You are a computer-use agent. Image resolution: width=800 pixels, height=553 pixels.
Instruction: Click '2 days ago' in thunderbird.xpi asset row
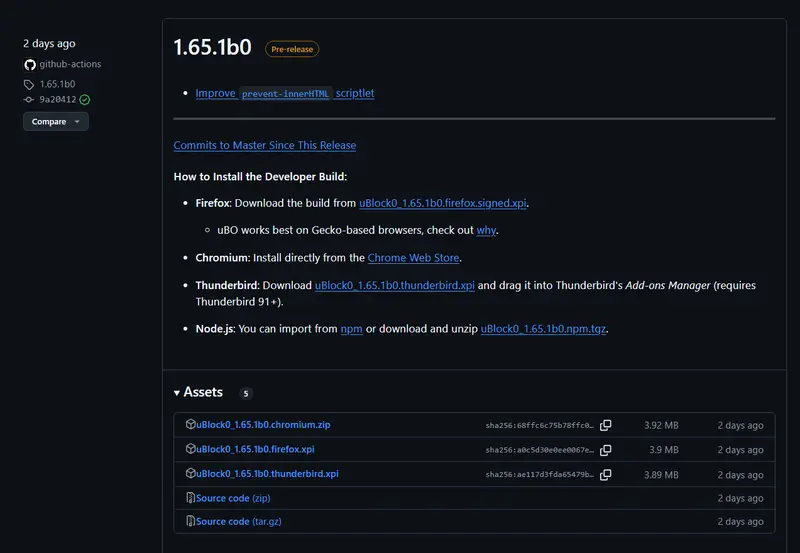pos(740,474)
